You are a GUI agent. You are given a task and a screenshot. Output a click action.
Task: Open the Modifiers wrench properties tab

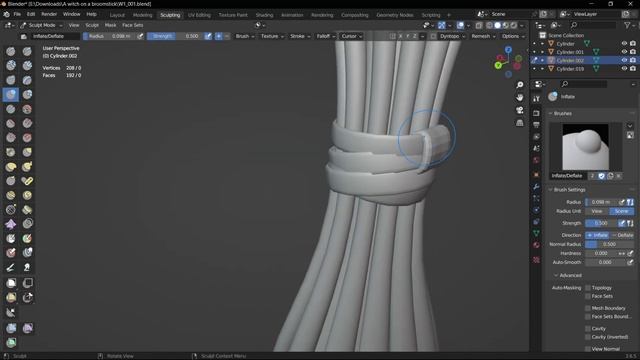tap(536, 187)
